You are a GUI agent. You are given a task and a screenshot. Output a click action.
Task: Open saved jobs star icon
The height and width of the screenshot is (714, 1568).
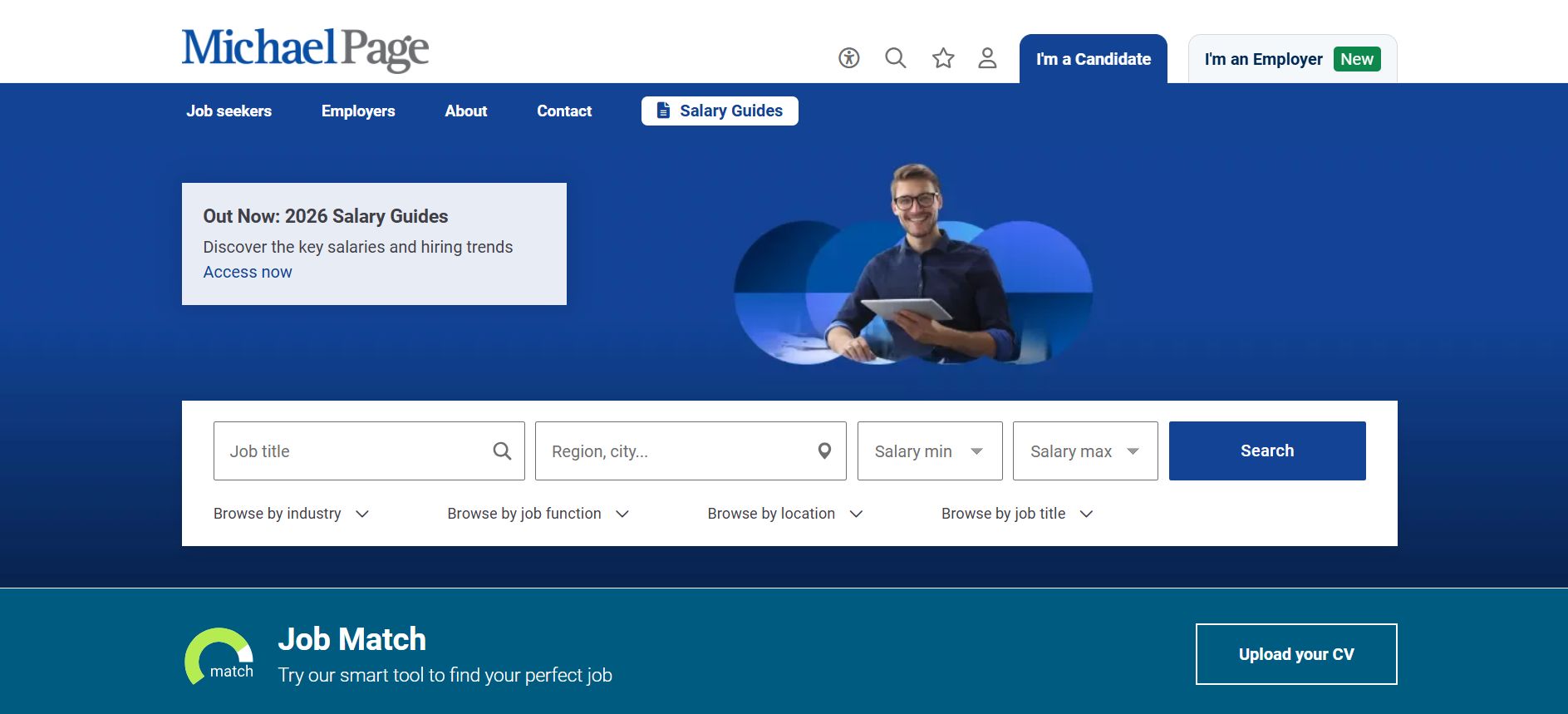pyautogui.click(x=942, y=58)
